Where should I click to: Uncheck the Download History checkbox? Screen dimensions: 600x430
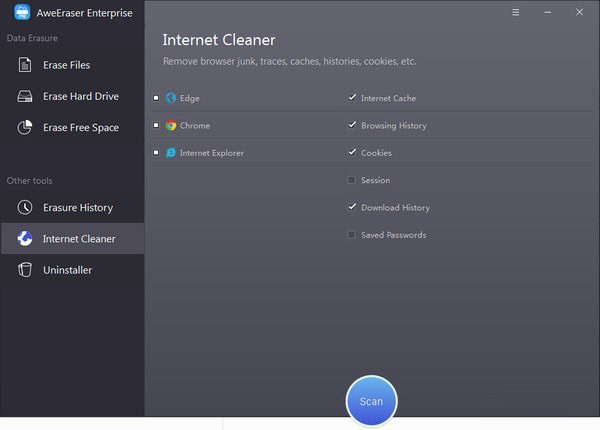click(351, 208)
